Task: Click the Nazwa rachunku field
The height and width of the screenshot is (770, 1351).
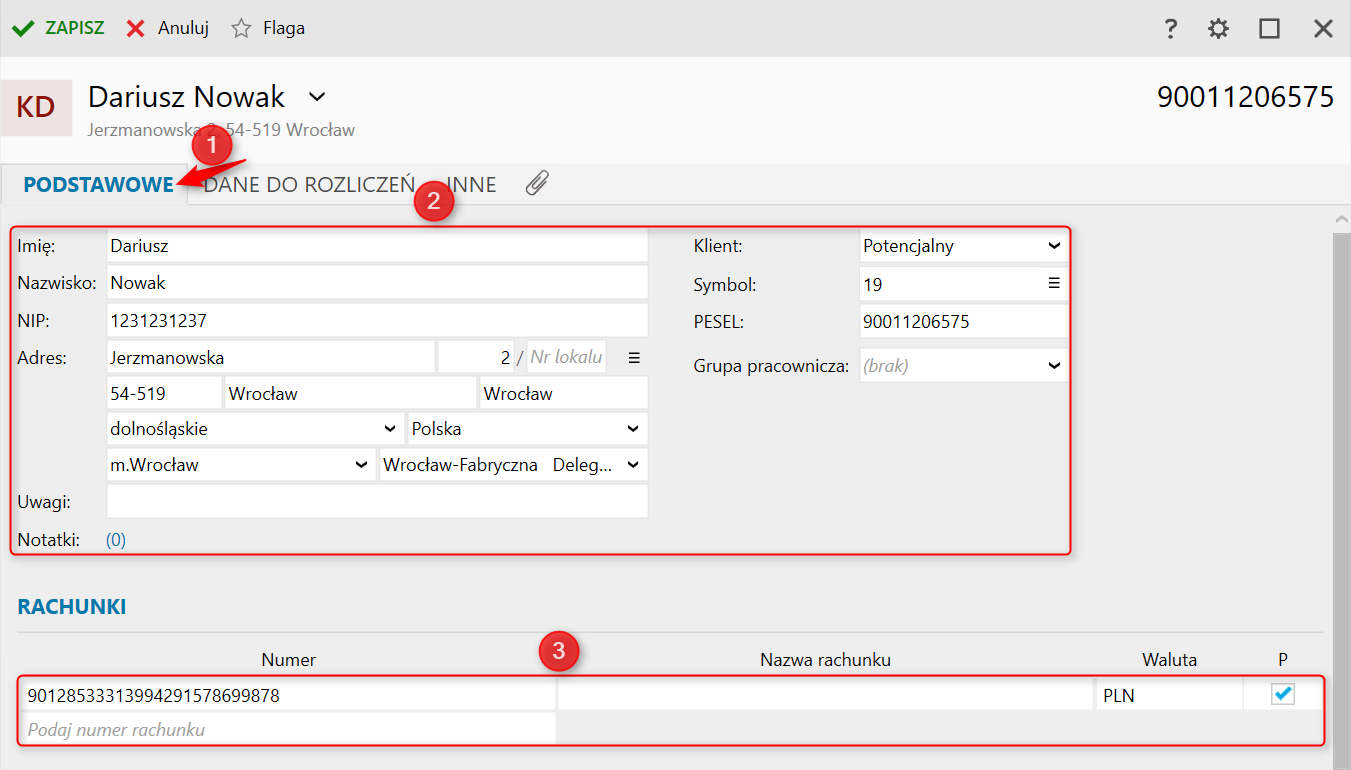Action: pyautogui.click(x=825, y=696)
